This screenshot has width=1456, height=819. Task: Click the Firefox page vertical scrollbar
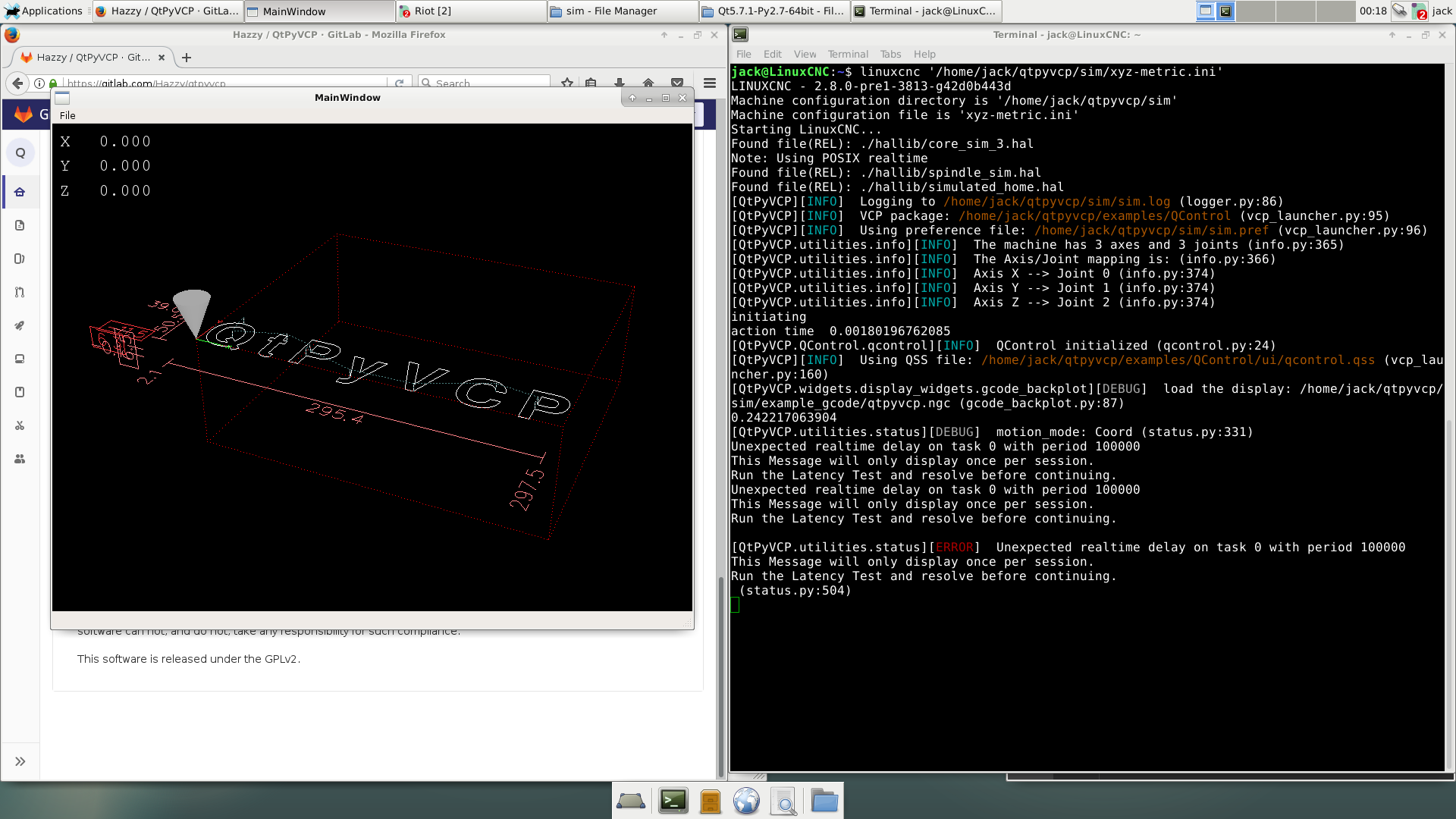click(720, 677)
